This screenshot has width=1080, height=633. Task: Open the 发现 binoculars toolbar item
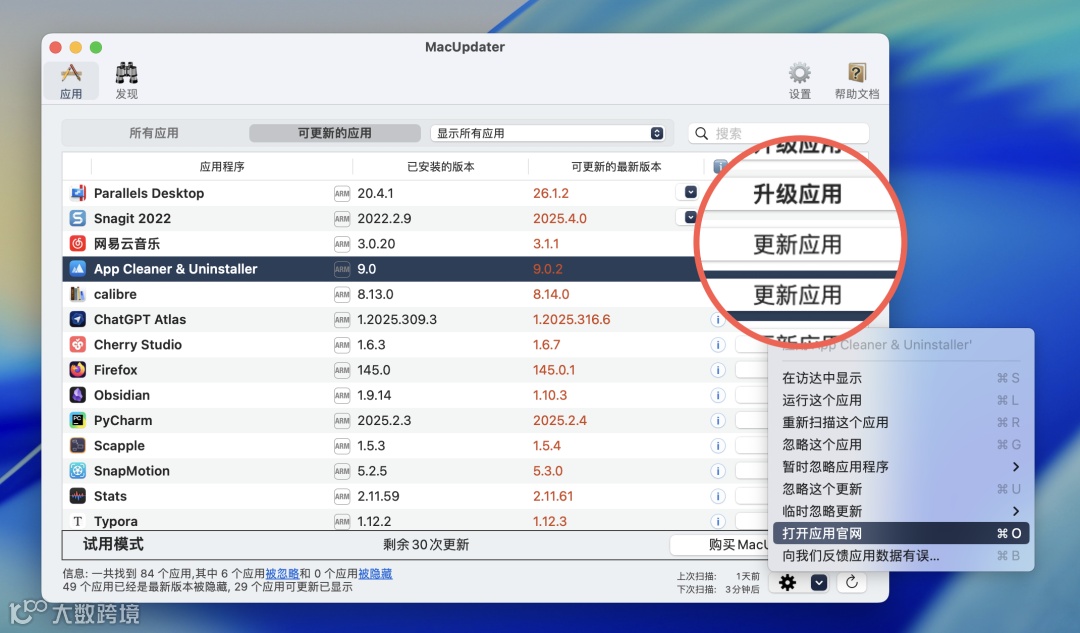[x=126, y=81]
